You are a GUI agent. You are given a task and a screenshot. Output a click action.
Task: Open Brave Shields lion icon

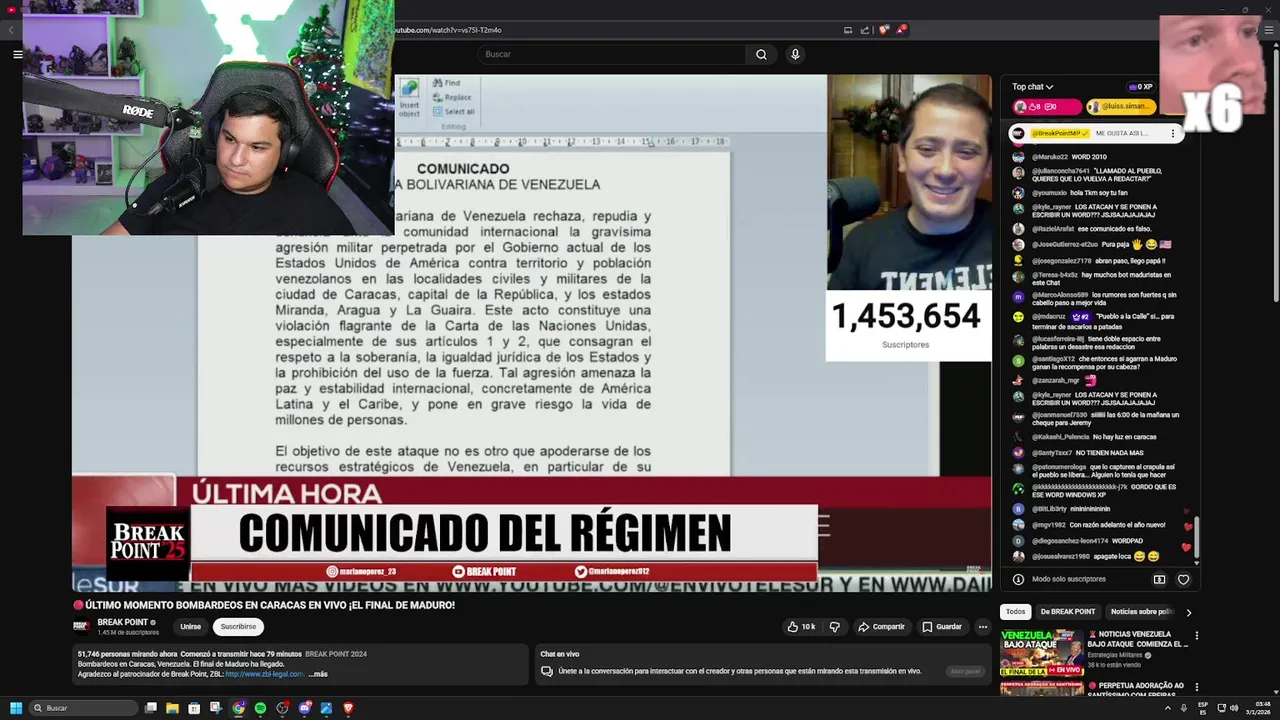click(x=883, y=30)
